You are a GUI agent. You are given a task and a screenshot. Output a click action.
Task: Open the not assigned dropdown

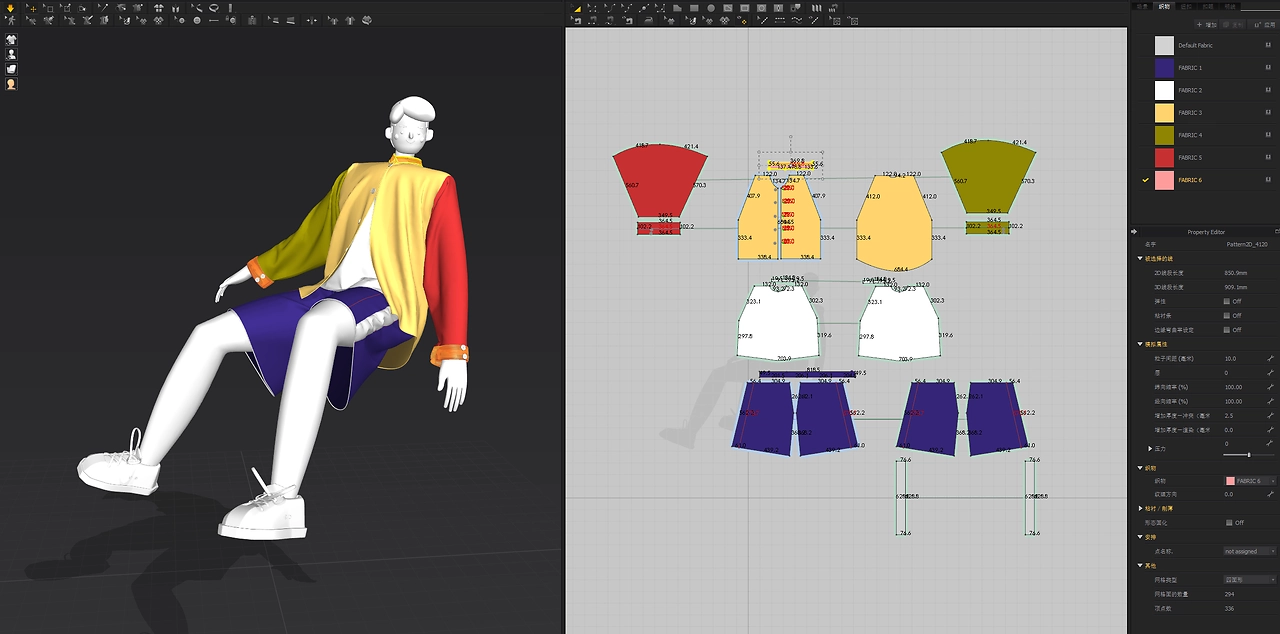click(x=1250, y=551)
